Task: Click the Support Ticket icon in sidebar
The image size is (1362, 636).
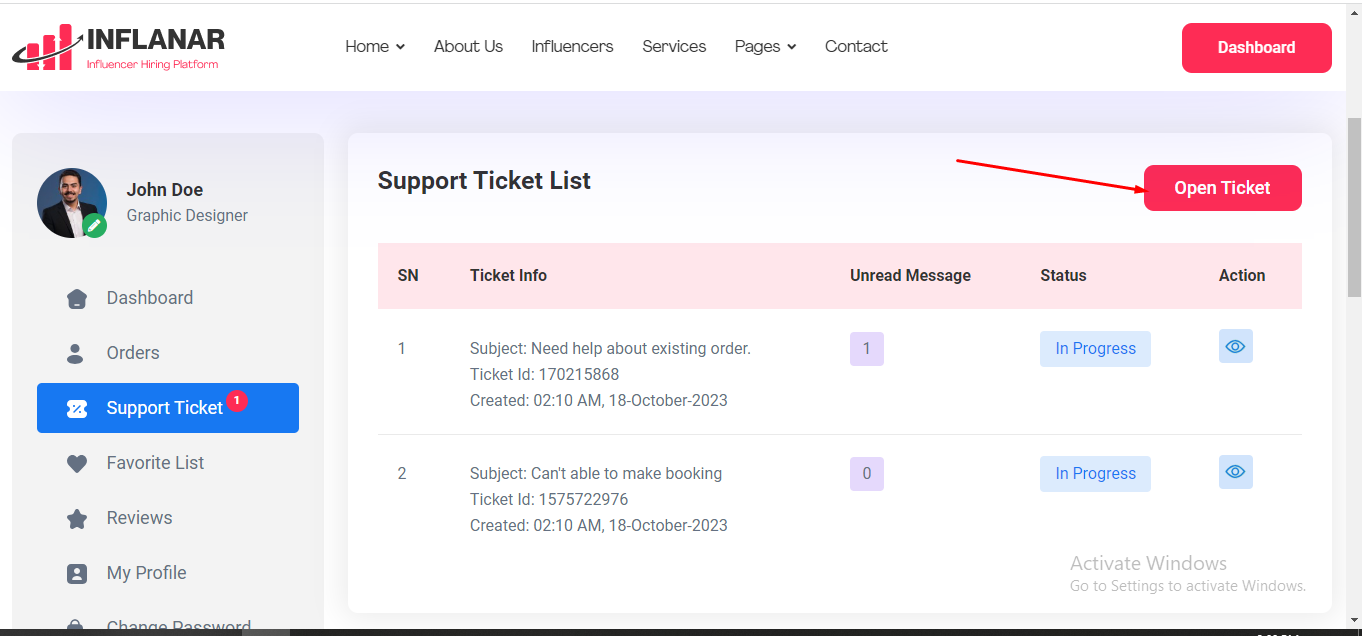Action: tap(77, 408)
